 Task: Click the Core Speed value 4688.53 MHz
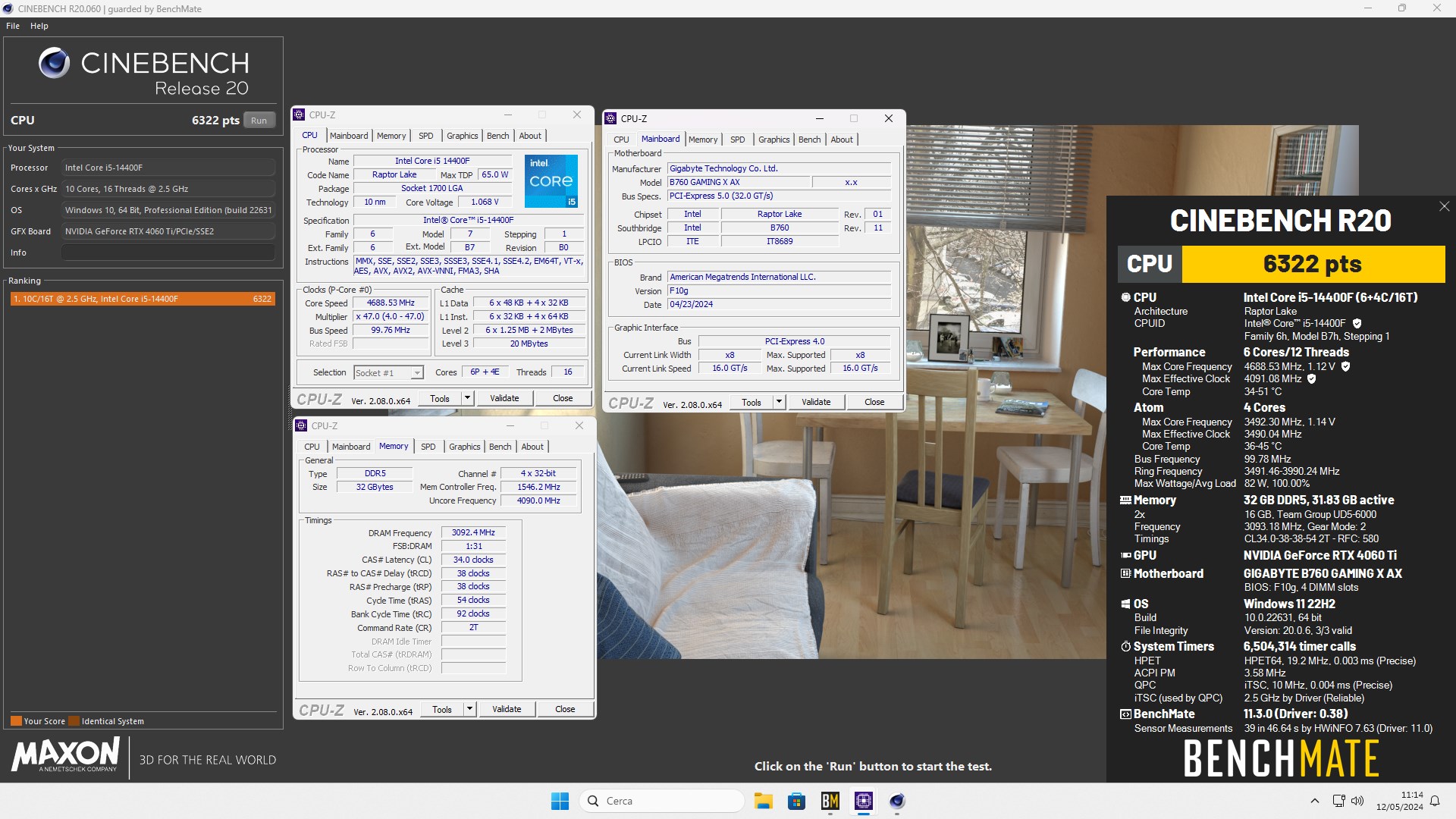[391, 303]
